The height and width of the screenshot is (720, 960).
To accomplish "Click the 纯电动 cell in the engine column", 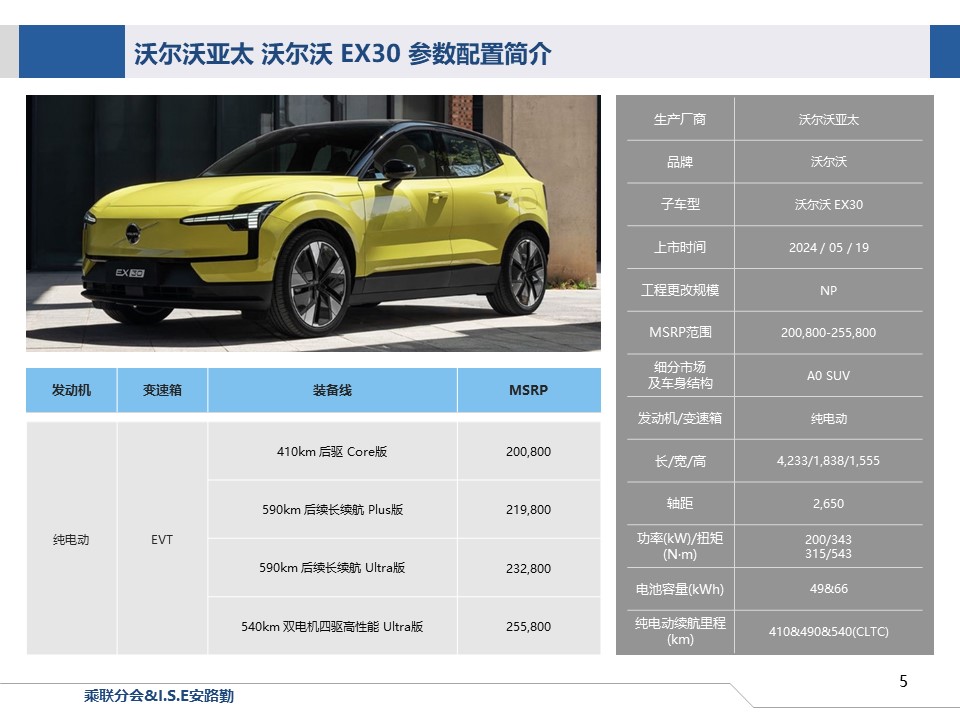I will tap(71, 539).
